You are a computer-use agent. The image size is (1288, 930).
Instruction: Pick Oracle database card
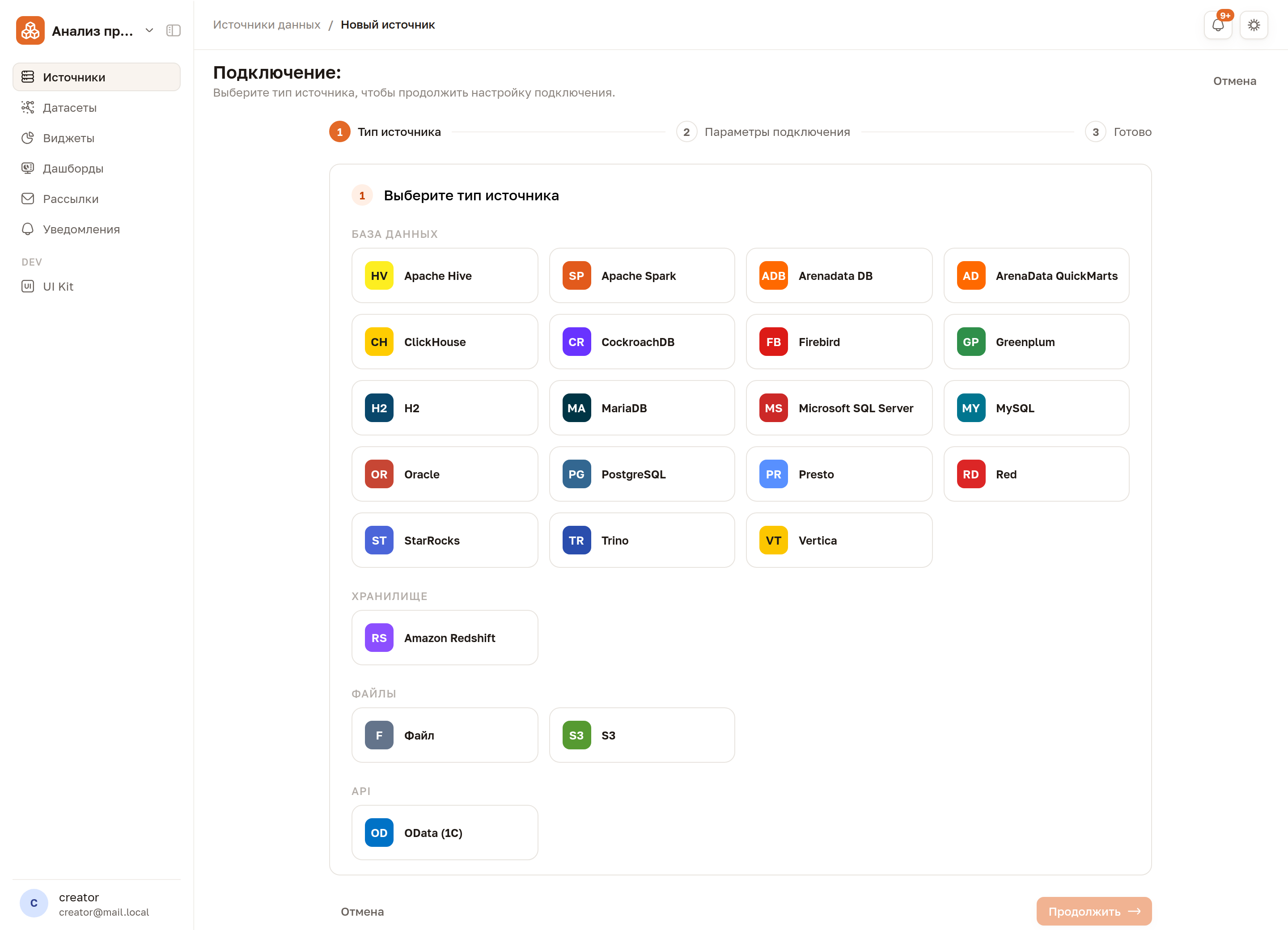tap(445, 474)
